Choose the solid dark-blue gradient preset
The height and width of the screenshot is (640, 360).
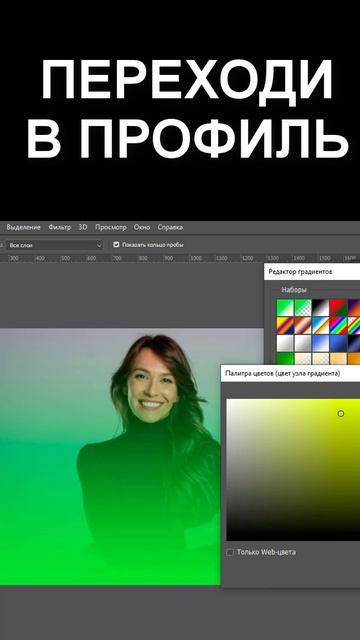tap(338, 343)
